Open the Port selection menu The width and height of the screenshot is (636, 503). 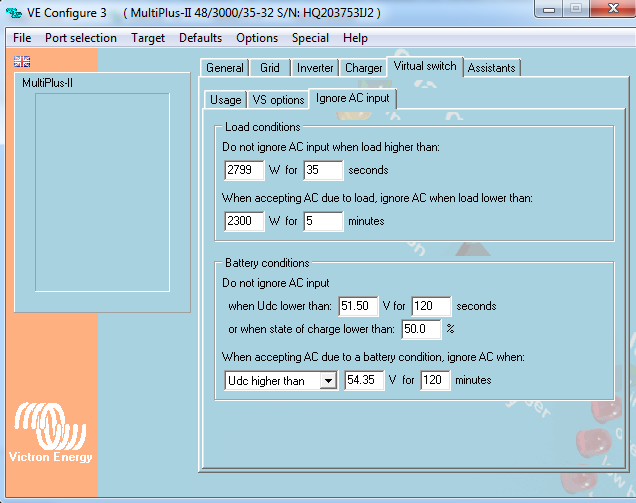click(x=81, y=38)
